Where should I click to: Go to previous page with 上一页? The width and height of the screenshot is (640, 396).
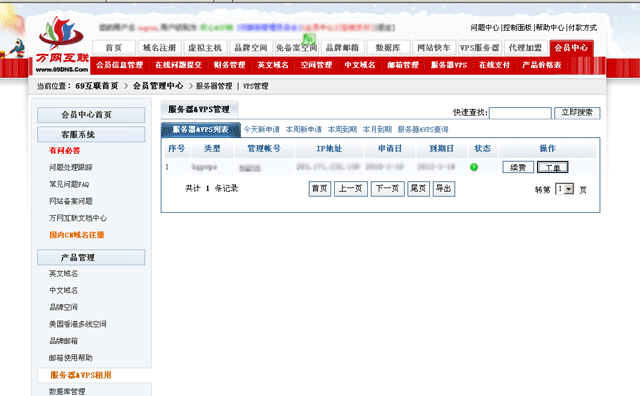(351, 189)
